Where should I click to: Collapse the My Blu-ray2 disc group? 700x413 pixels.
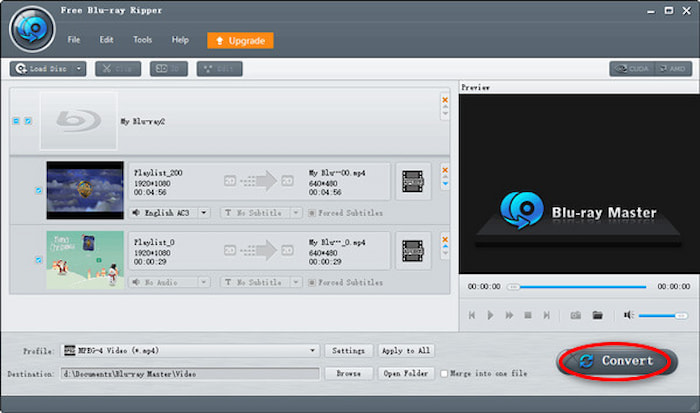click(x=16, y=121)
